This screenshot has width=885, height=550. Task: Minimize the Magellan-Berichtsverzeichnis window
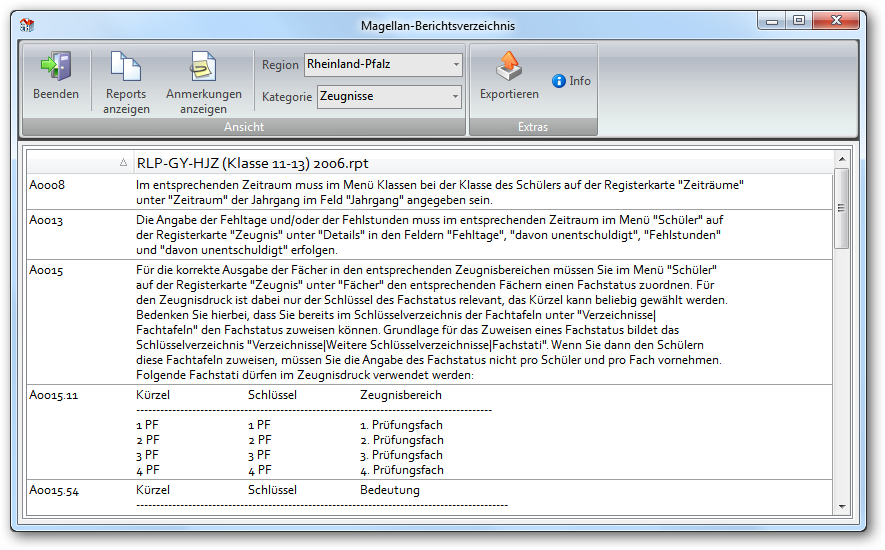772,21
